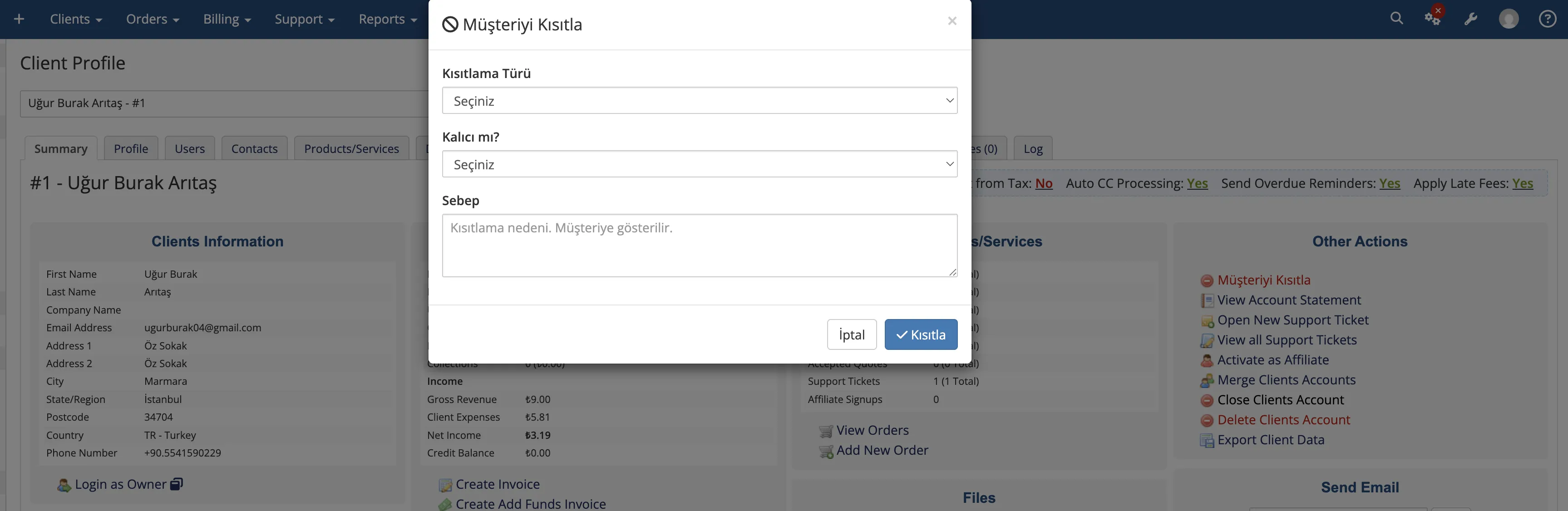Click the Müşteriyi Kısıtla red icon in Other Actions
The image size is (1568, 511).
1207,280
